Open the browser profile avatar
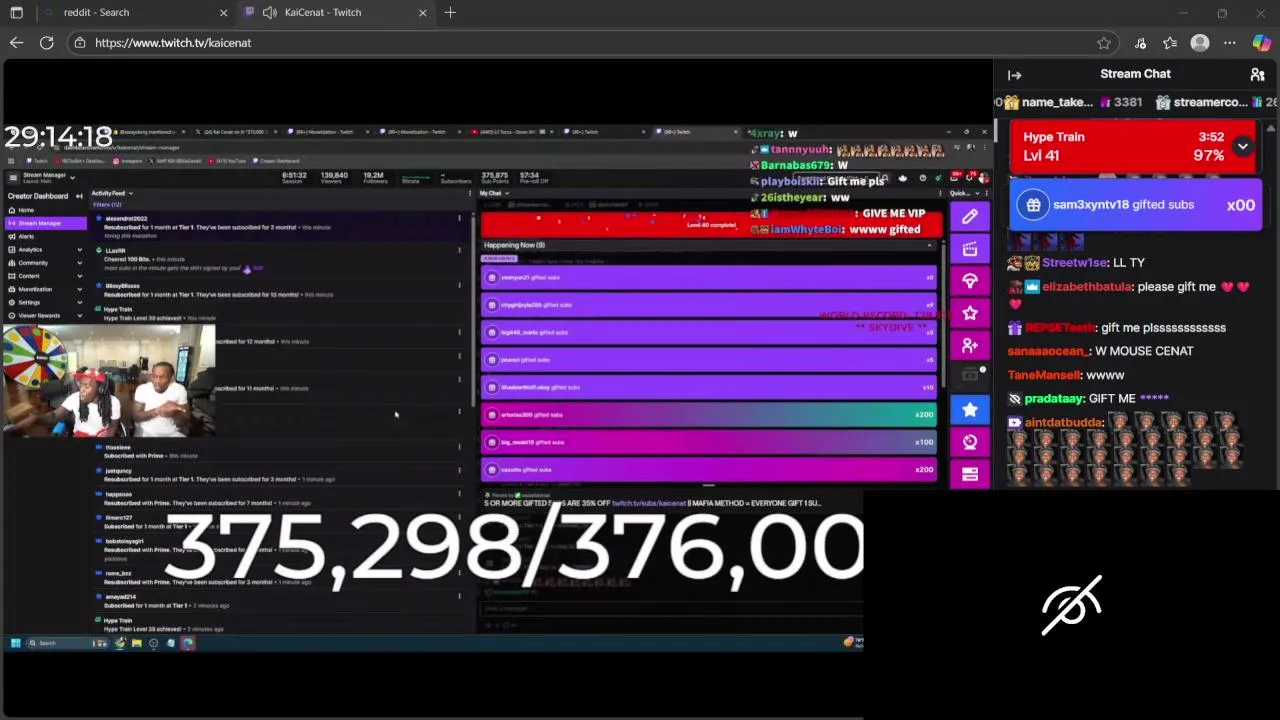Viewport: 1280px width, 720px height. pos(1200,43)
